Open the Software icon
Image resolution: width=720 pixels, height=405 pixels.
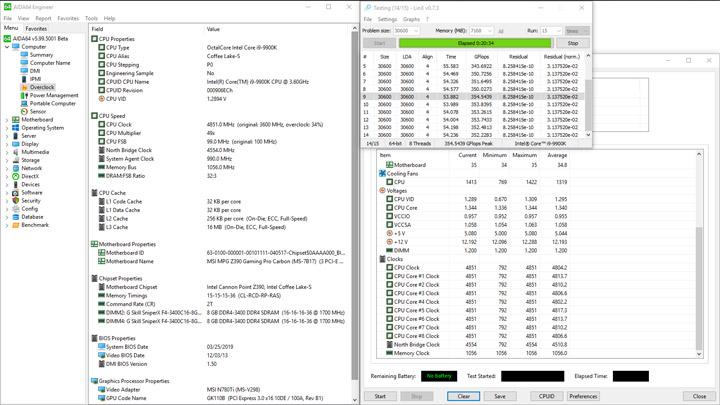[16, 192]
